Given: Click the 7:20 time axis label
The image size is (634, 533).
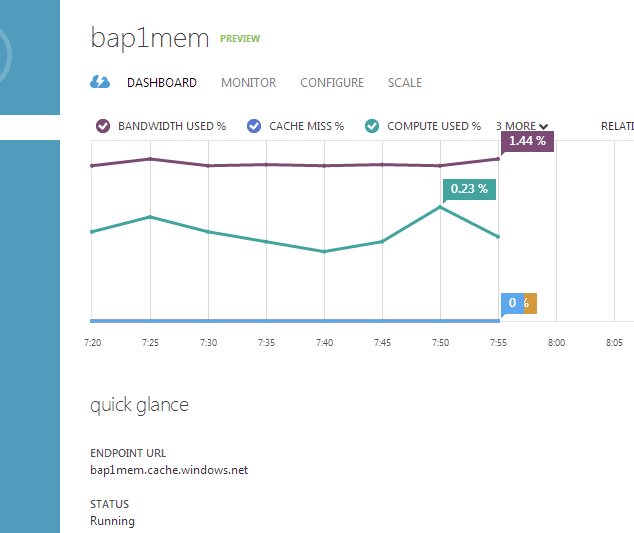Looking at the screenshot, I should pyautogui.click(x=93, y=343).
